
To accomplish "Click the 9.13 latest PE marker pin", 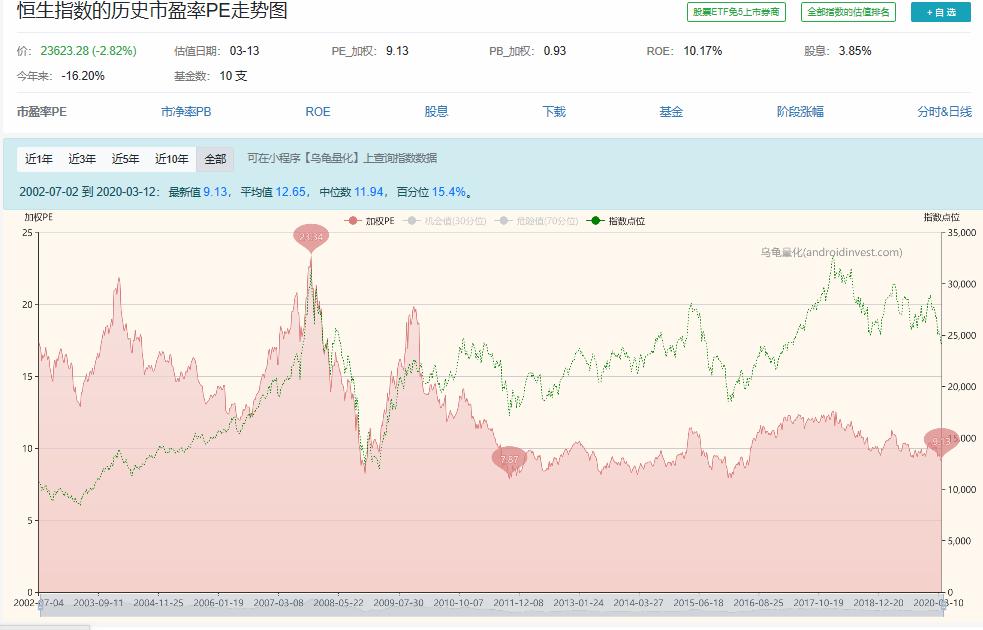I will coord(941,441).
